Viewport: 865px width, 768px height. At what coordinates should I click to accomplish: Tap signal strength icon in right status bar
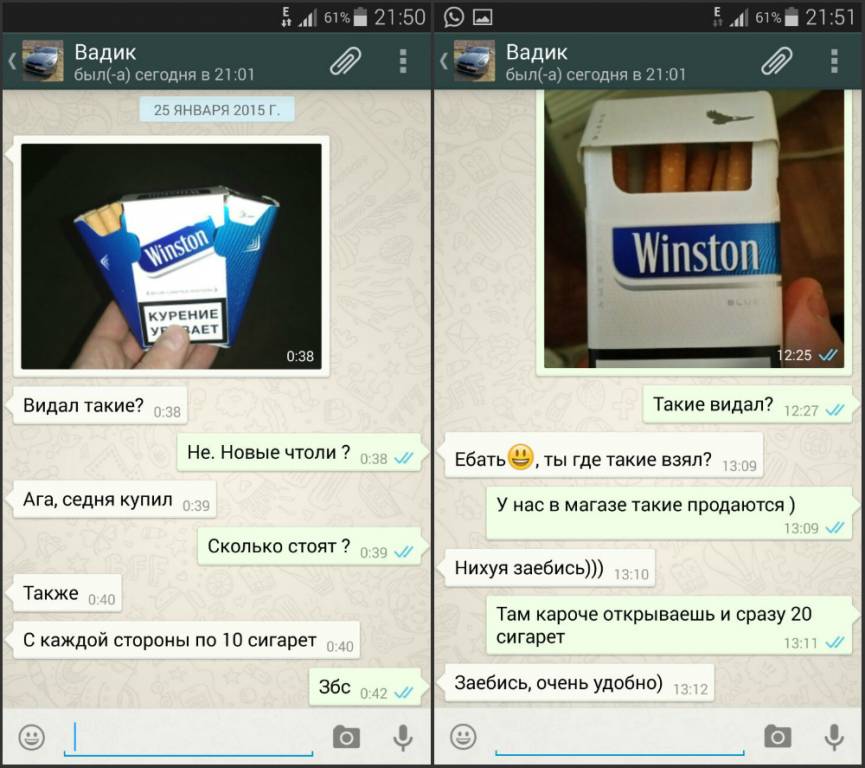click(x=739, y=18)
